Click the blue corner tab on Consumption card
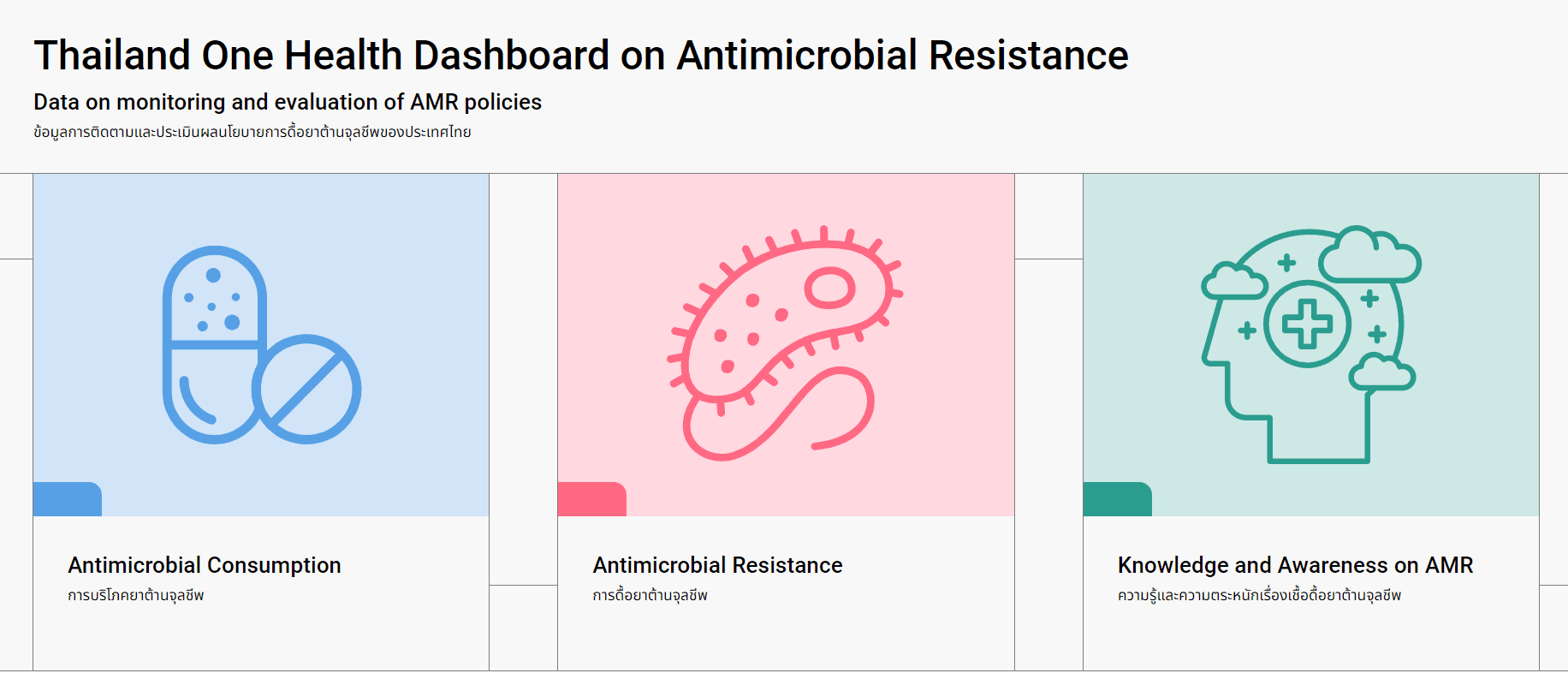The width and height of the screenshot is (1568, 673). (68, 499)
